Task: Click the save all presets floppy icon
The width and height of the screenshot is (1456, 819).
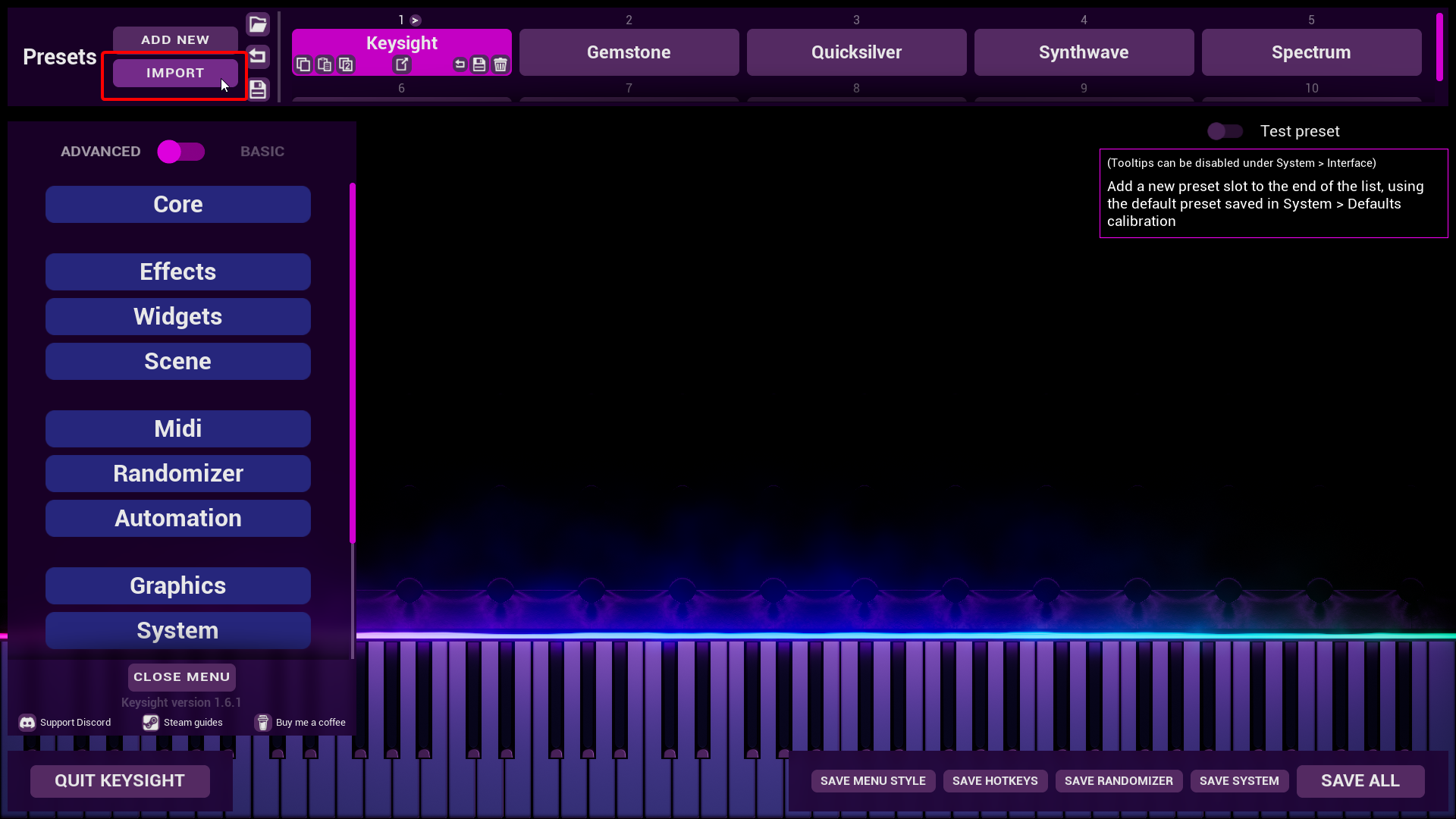Action: point(258,89)
